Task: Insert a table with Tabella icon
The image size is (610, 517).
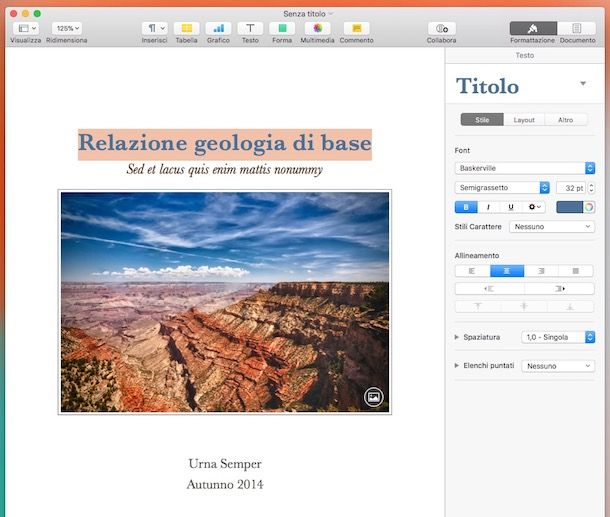Action: click(x=186, y=28)
